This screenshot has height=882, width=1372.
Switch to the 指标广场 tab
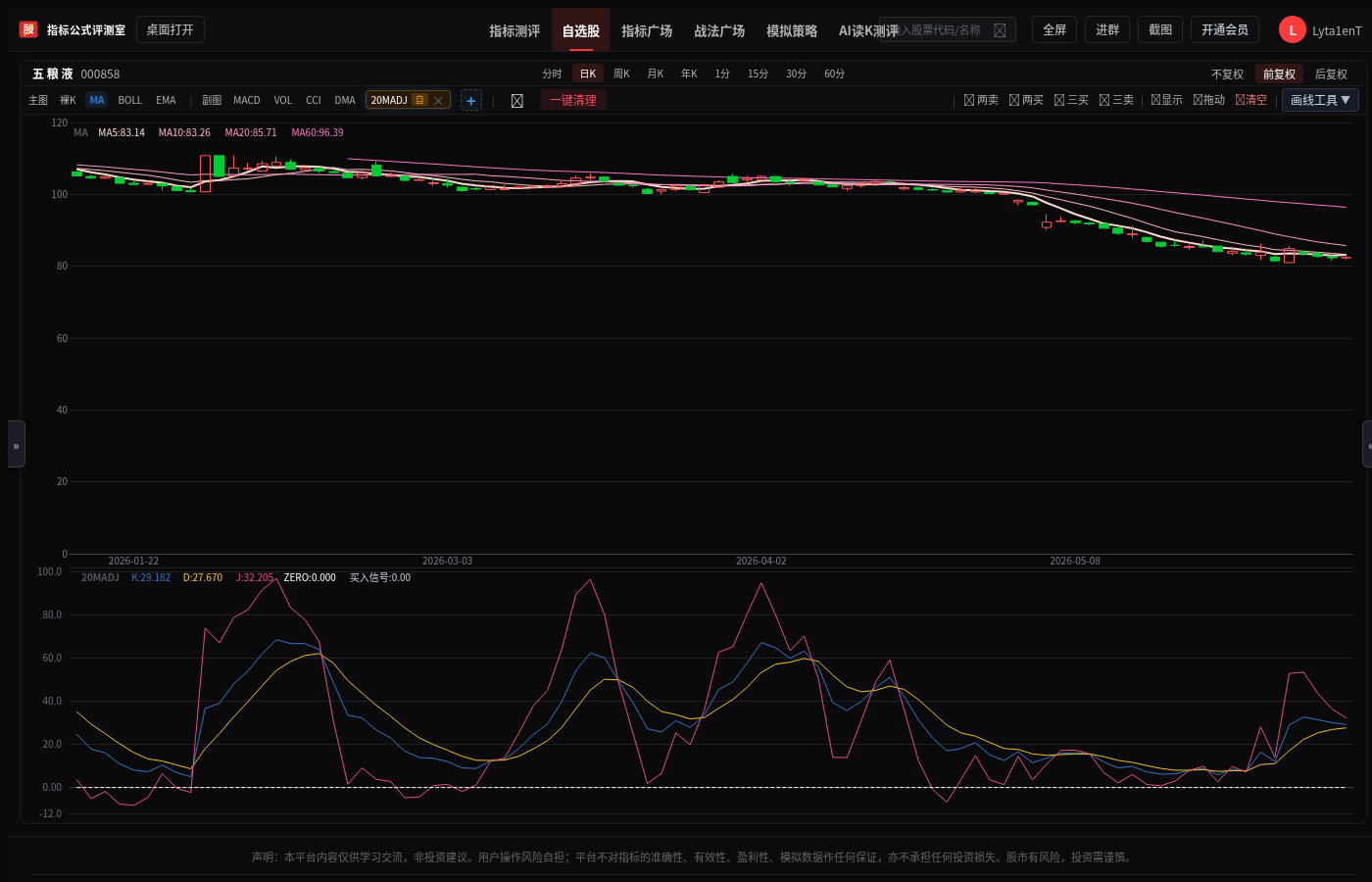647,30
